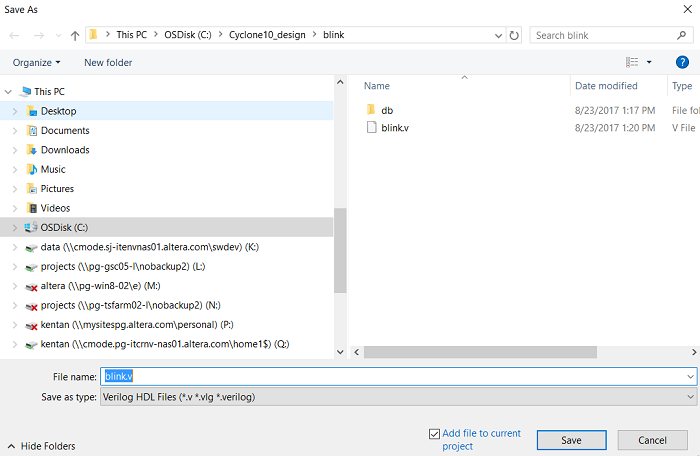Expand the Videos tree node
The width and height of the screenshot is (700, 456).
click(15, 209)
